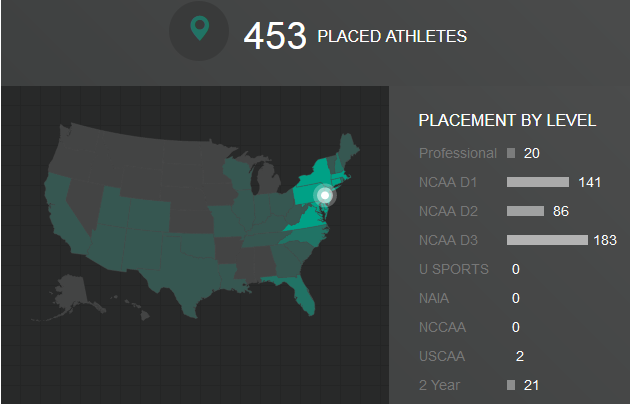The image size is (630, 404).
Task: Click the 2 Year level label
Action: [439, 385]
